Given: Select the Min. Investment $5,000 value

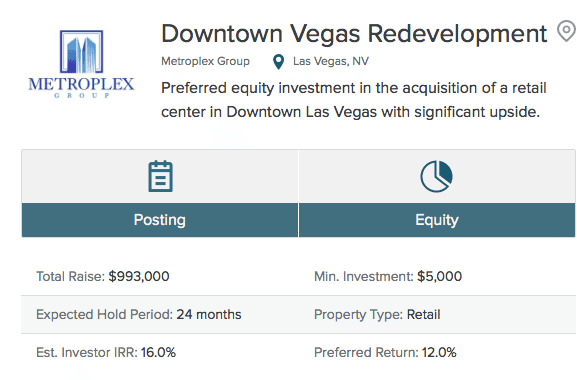Looking at the screenshot, I should coord(439,276).
